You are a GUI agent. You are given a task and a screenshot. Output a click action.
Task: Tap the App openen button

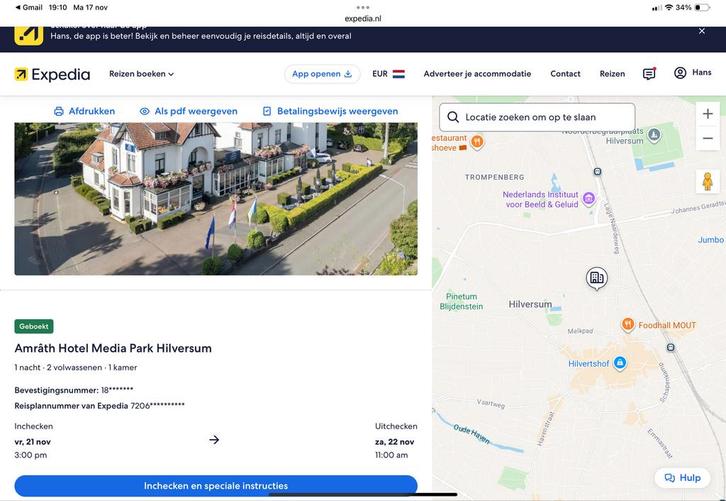[x=322, y=74]
